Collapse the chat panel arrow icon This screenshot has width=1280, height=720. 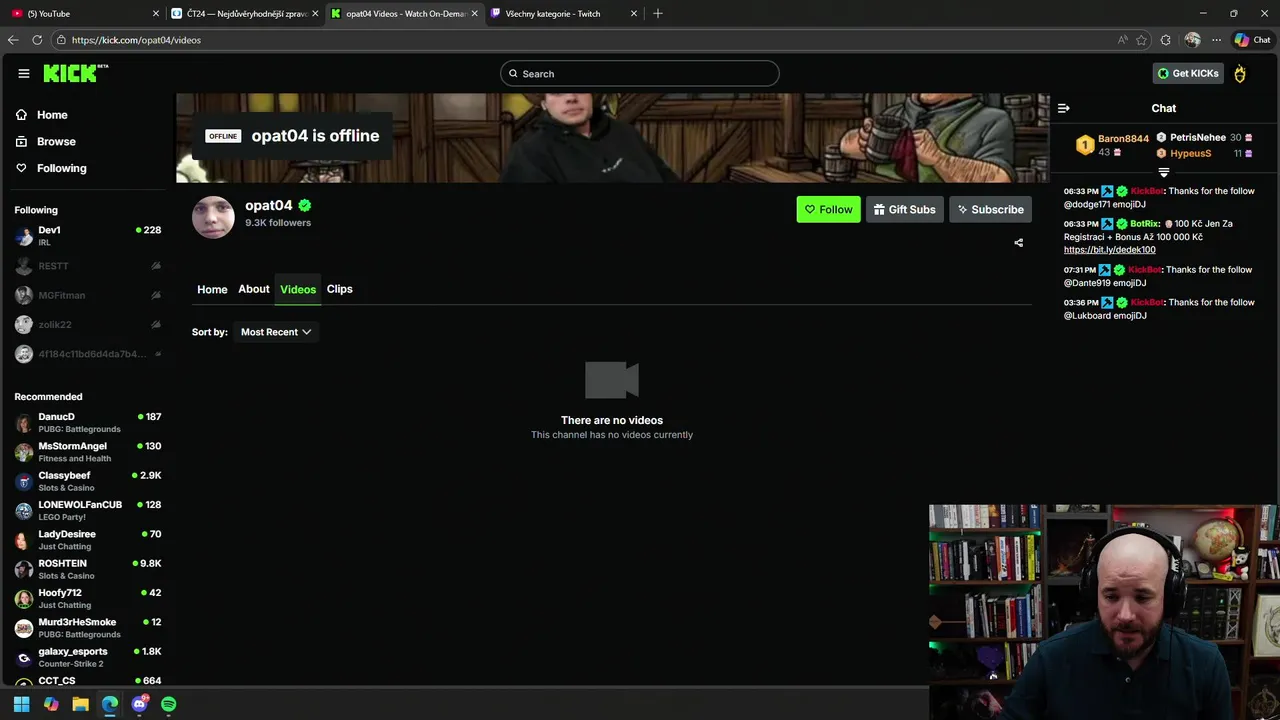1064,108
